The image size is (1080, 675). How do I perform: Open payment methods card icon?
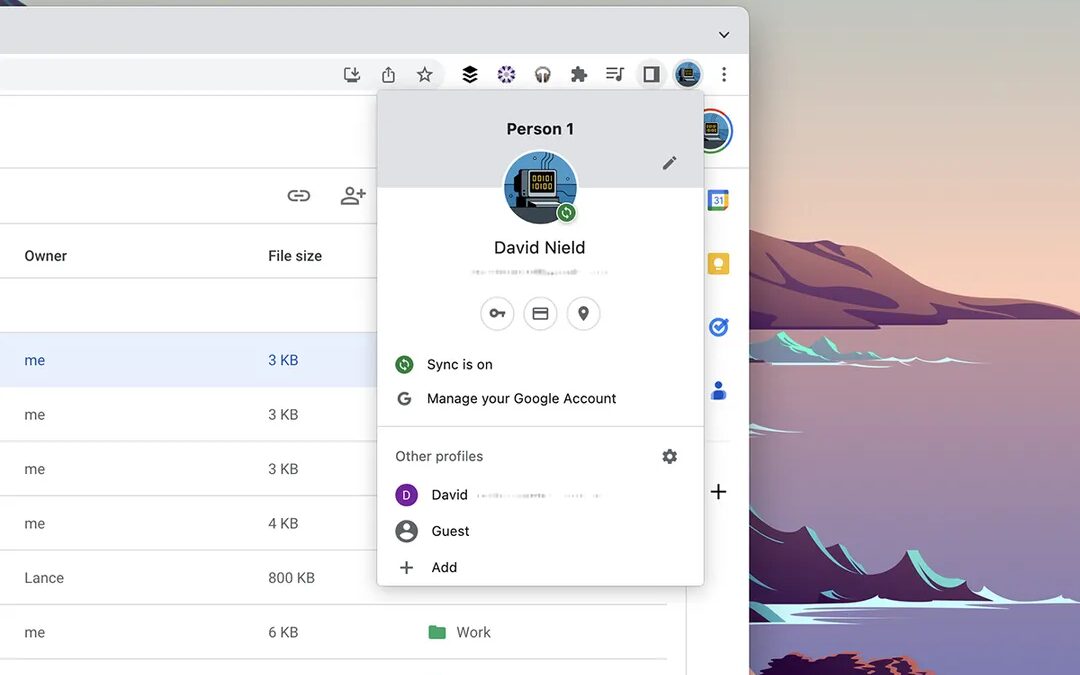[540, 314]
